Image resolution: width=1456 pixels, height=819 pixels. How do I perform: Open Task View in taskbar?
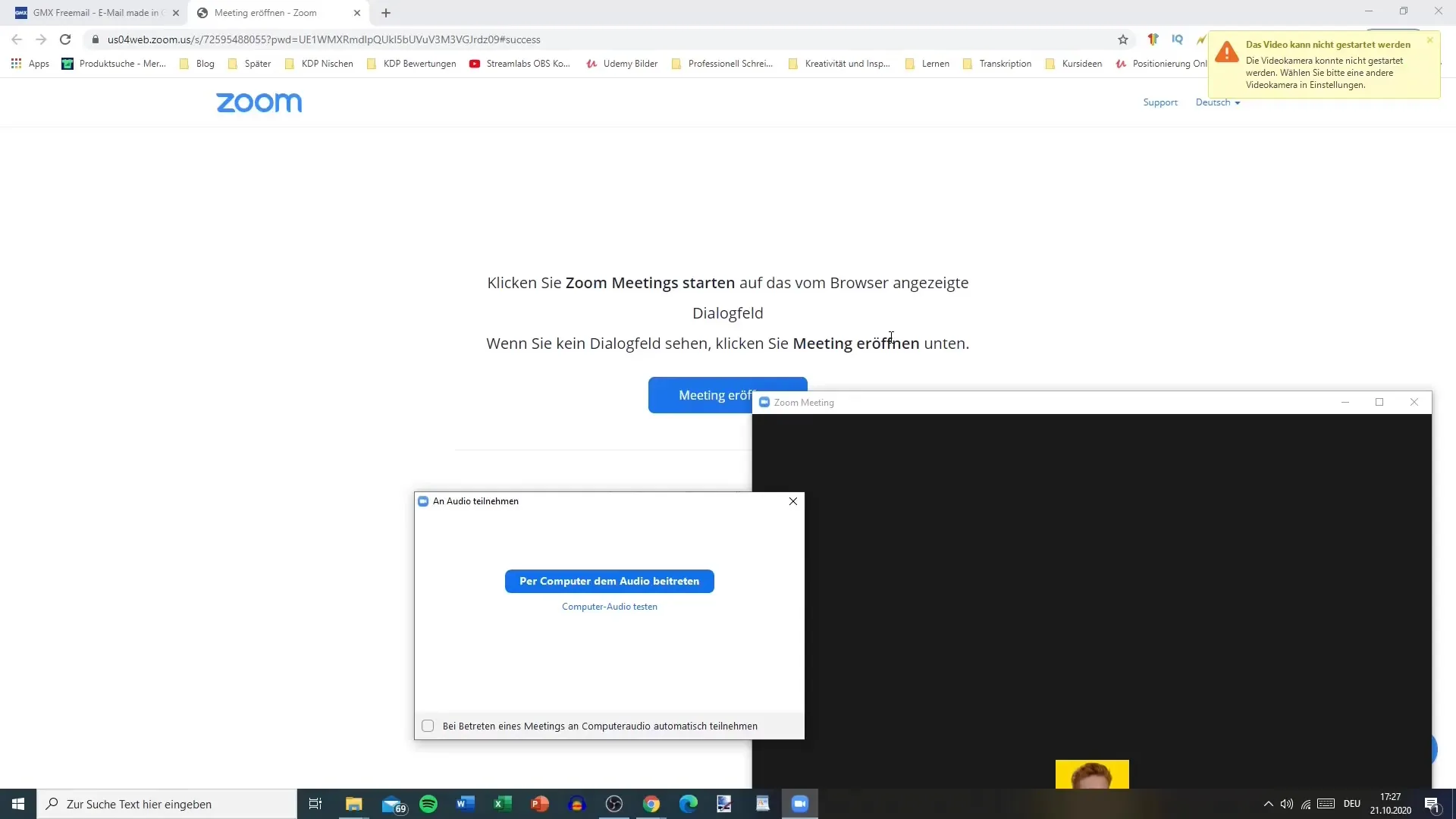point(315,804)
